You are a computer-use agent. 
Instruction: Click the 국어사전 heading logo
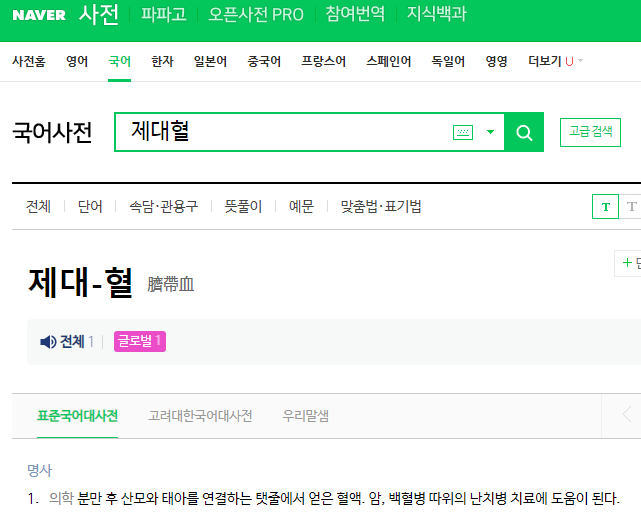click(x=52, y=132)
